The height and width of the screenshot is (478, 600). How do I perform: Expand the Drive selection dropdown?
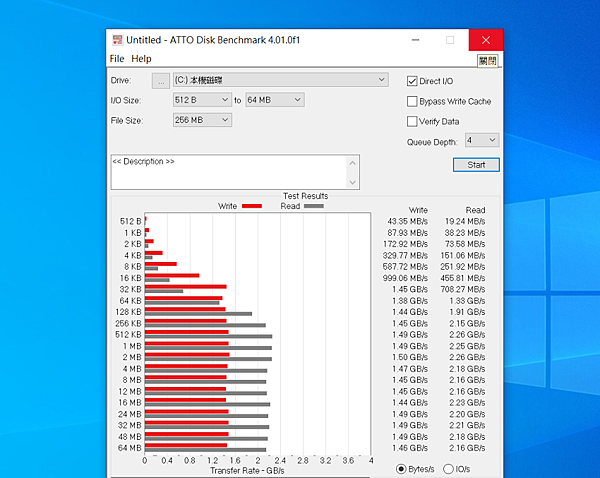click(x=280, y=80)
